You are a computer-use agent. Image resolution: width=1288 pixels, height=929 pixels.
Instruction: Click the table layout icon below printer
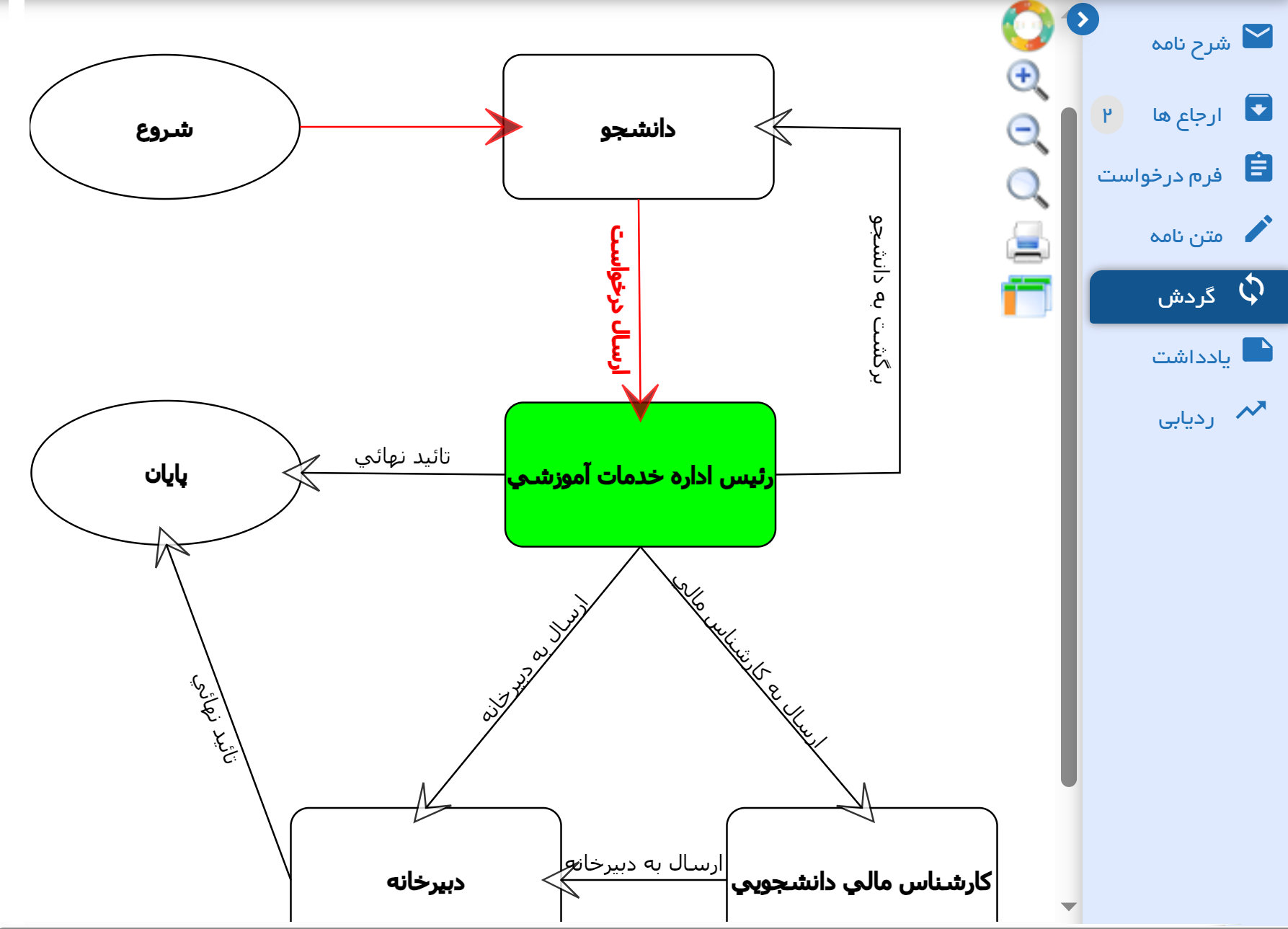pyautogui.click(x=1026, y=296)
